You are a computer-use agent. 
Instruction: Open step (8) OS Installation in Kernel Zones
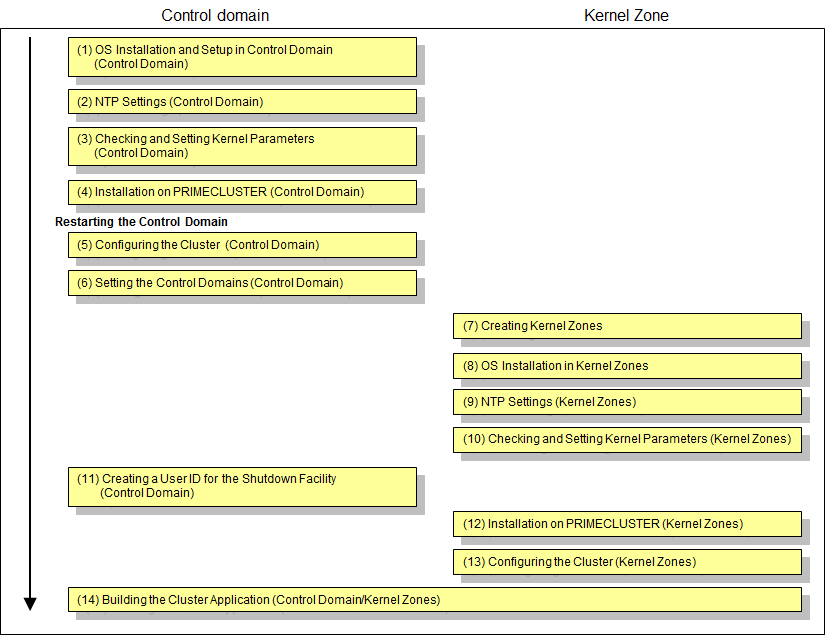pyautogui.click(x=627, y=366)
